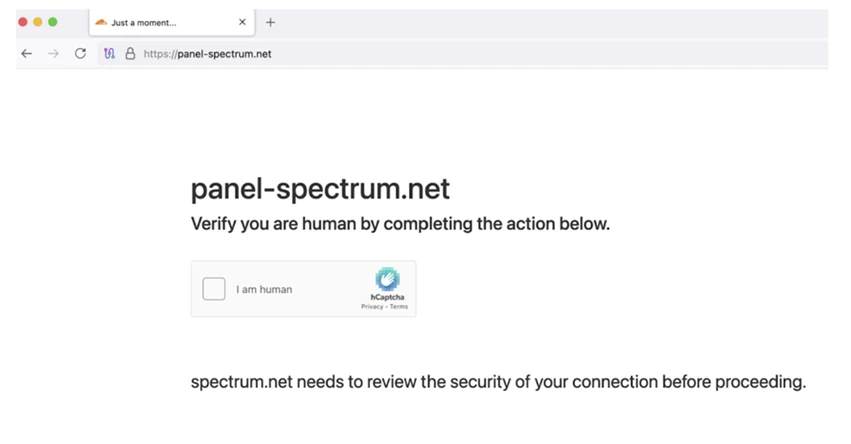Click the "Verify you are human" instruction text
The width and height of the screenshot is (851, 444).
[x=400, y=224]
